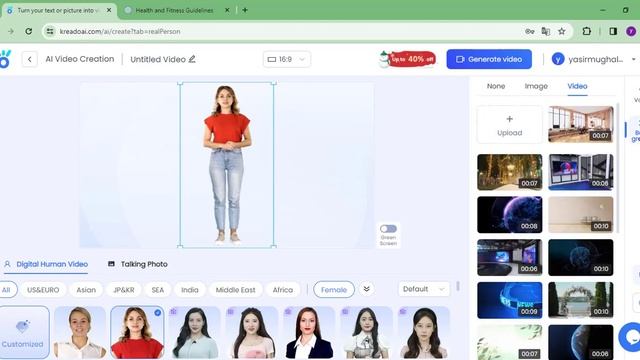This screenshot has height=360, width=640.
Task: Reload the browser page
Action: coord(29,31)
